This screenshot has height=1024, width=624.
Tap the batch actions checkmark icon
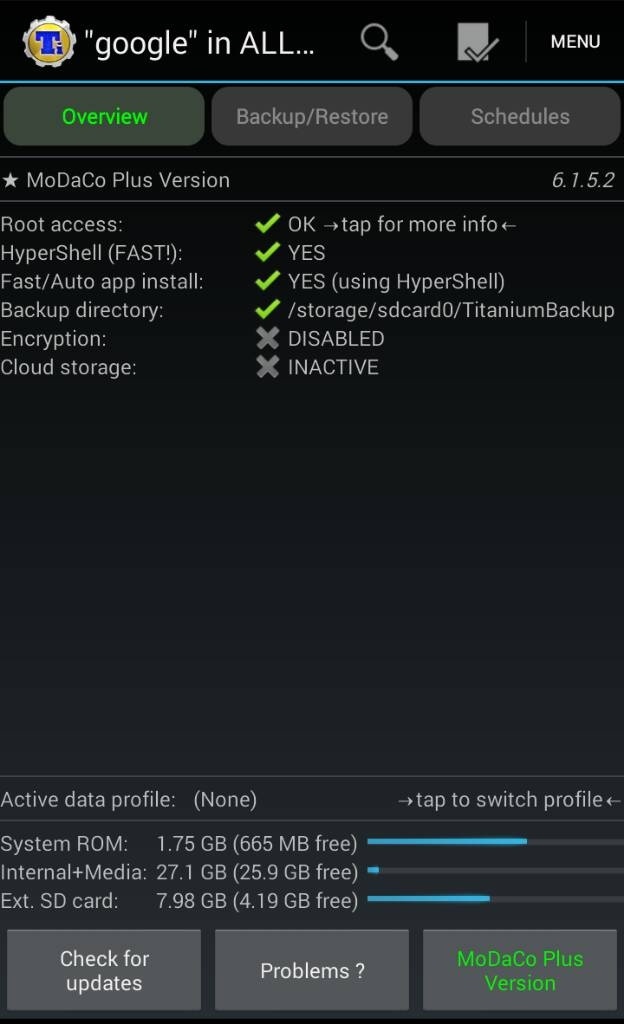tap(478, 43)
